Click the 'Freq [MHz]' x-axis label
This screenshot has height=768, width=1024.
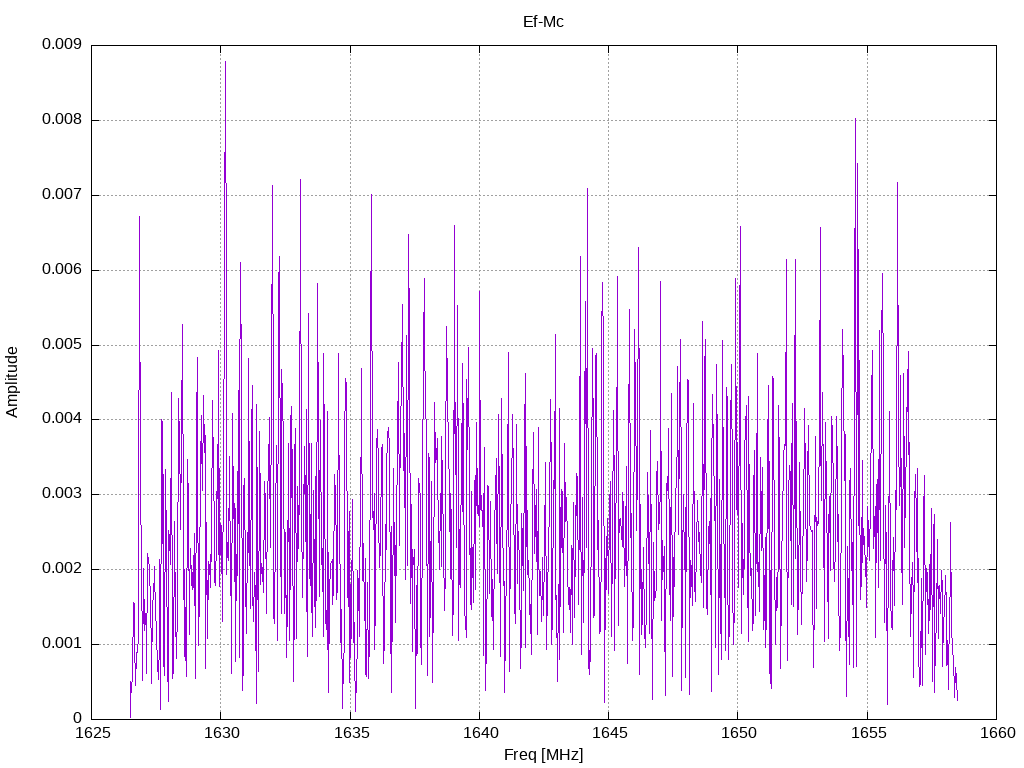[543, 755]
